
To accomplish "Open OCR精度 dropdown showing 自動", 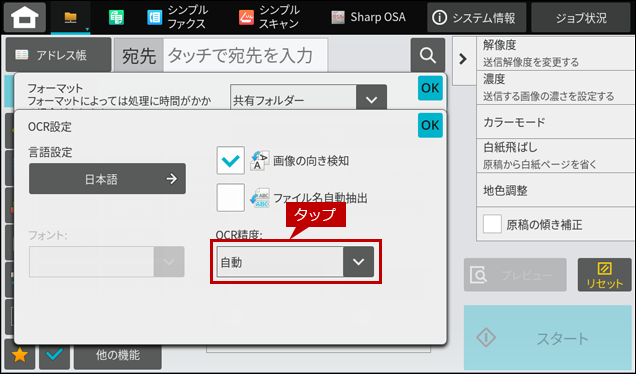I will (295, 262).
